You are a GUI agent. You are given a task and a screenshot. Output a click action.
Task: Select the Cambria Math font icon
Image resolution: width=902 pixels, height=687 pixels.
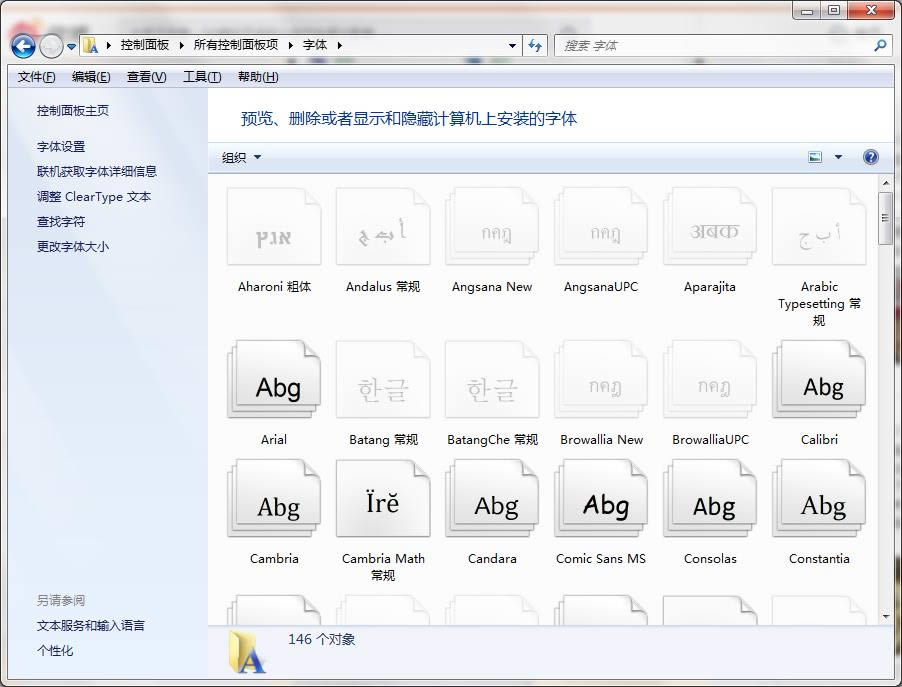click(x=383, y=498)
